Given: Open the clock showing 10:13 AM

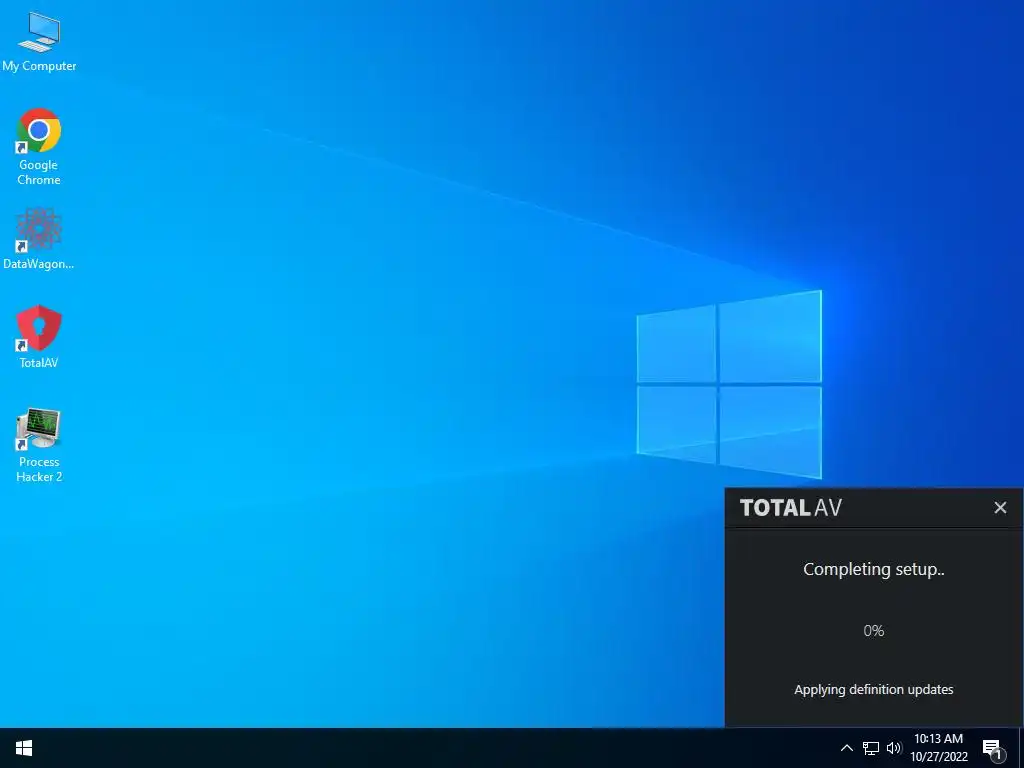Looking at the screenshot, I should [938, 748].
